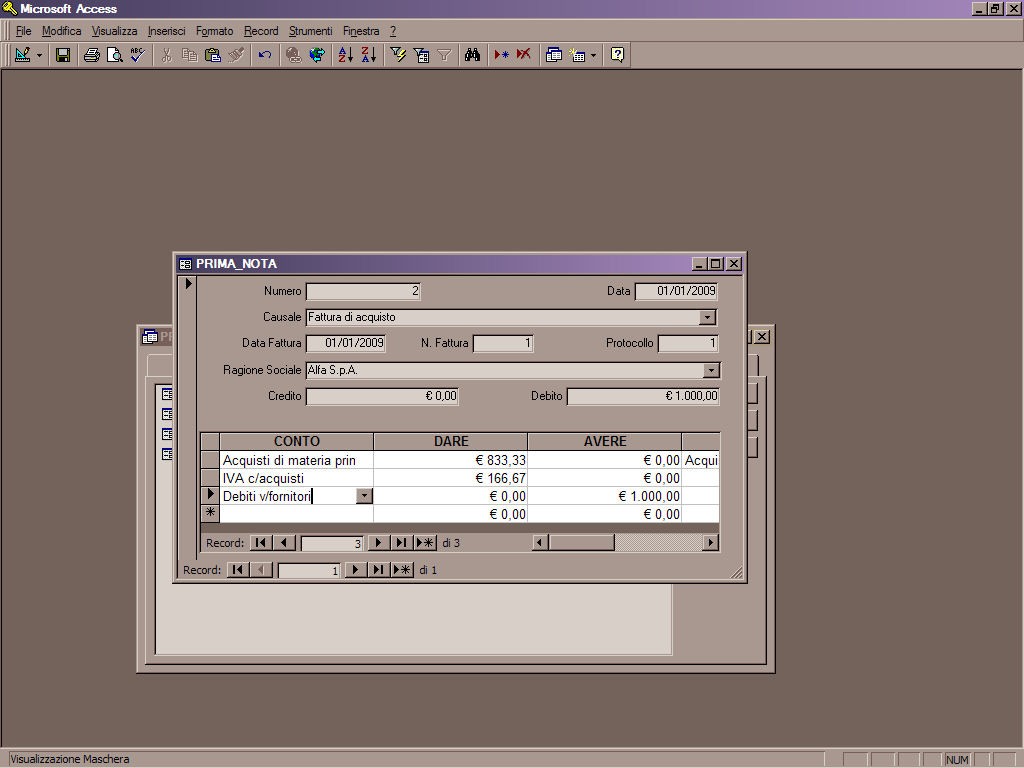Click the subform horizontal scrollbar right arrow
Image resolution: width=1024 pixels, height=768 pixels.
click(710, 543)
